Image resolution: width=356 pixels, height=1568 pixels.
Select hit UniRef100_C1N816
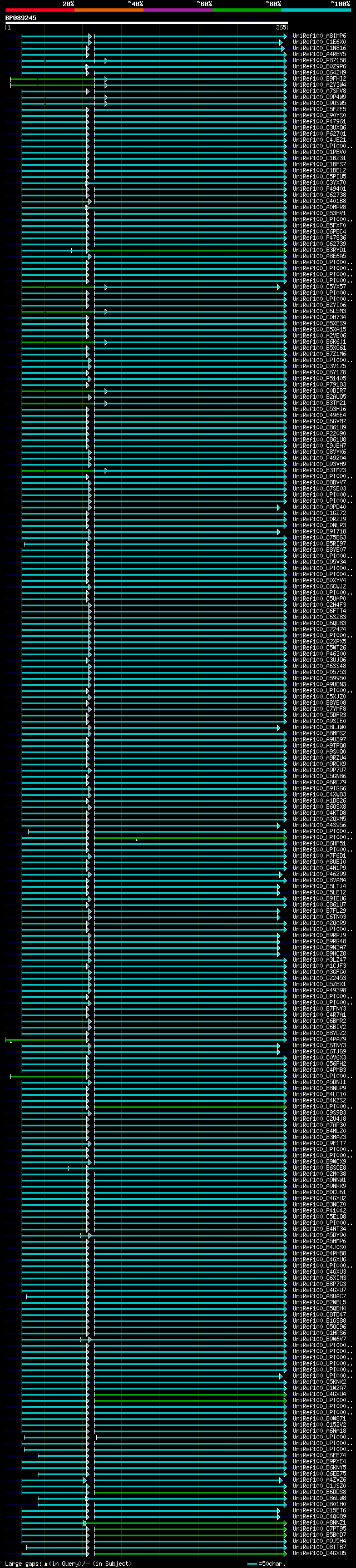point(319,48)
